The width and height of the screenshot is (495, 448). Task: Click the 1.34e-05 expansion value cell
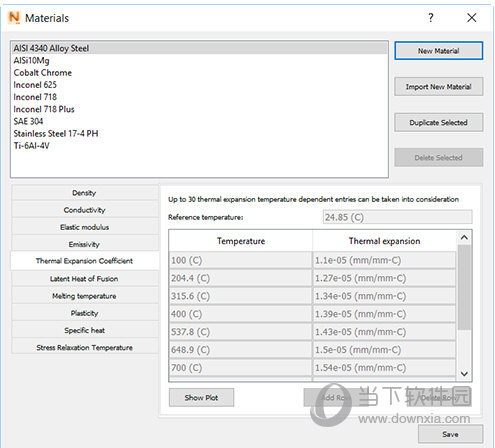[x=384, y=296]
